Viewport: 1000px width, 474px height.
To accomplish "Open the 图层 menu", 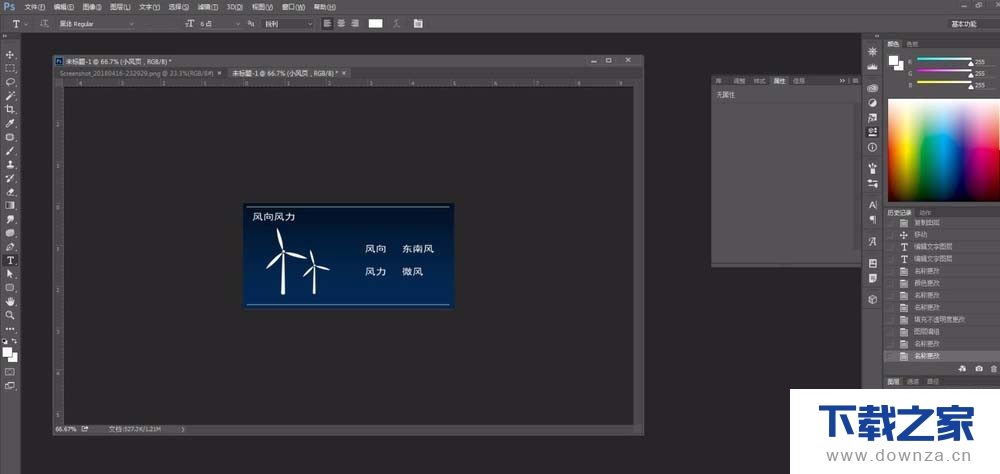I will [x=120, y=7].
